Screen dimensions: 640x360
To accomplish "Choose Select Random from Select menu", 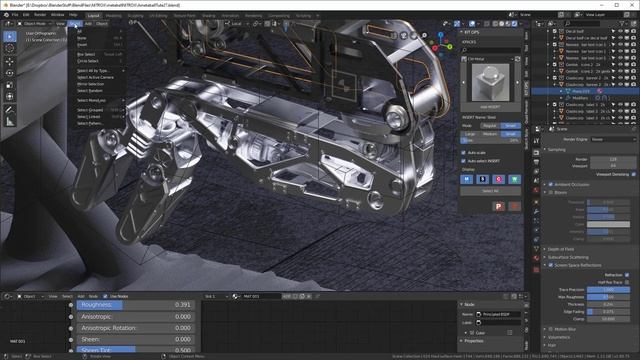I will click(90, 91).
